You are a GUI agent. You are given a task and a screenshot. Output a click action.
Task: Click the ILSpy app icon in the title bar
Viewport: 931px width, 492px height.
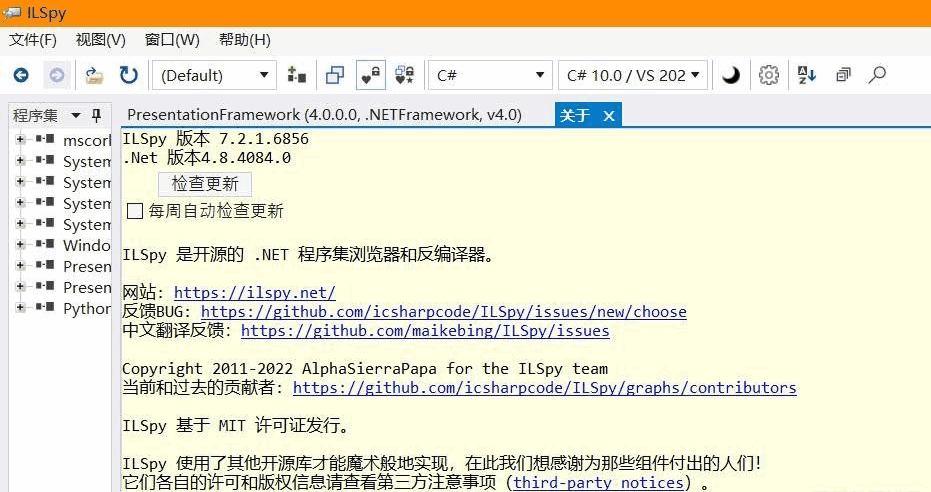click(12, 13)
